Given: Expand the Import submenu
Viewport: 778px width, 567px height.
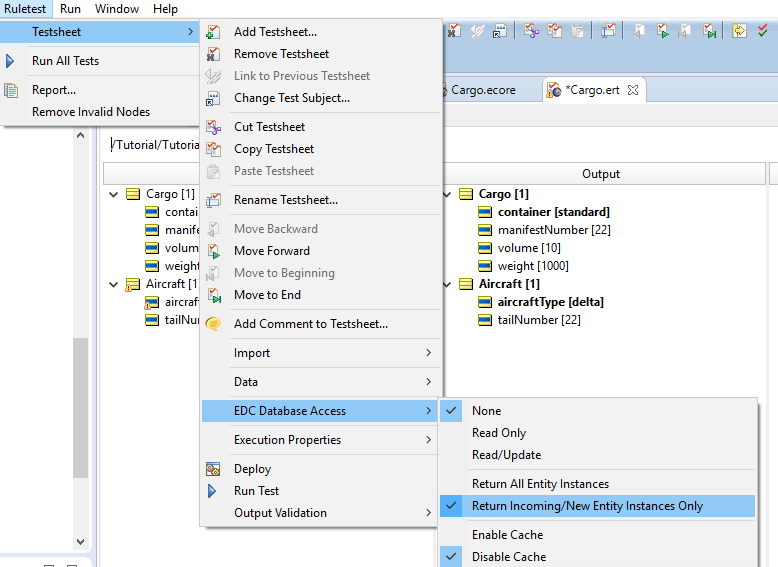Looking at the screenshot, I should (321, 353).
